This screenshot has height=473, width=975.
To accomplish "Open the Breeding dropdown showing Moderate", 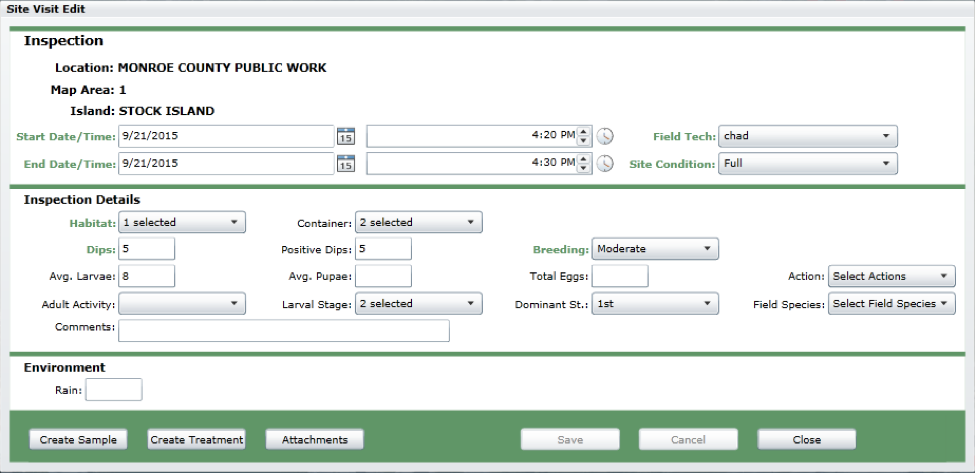I will tap(655, 249).
